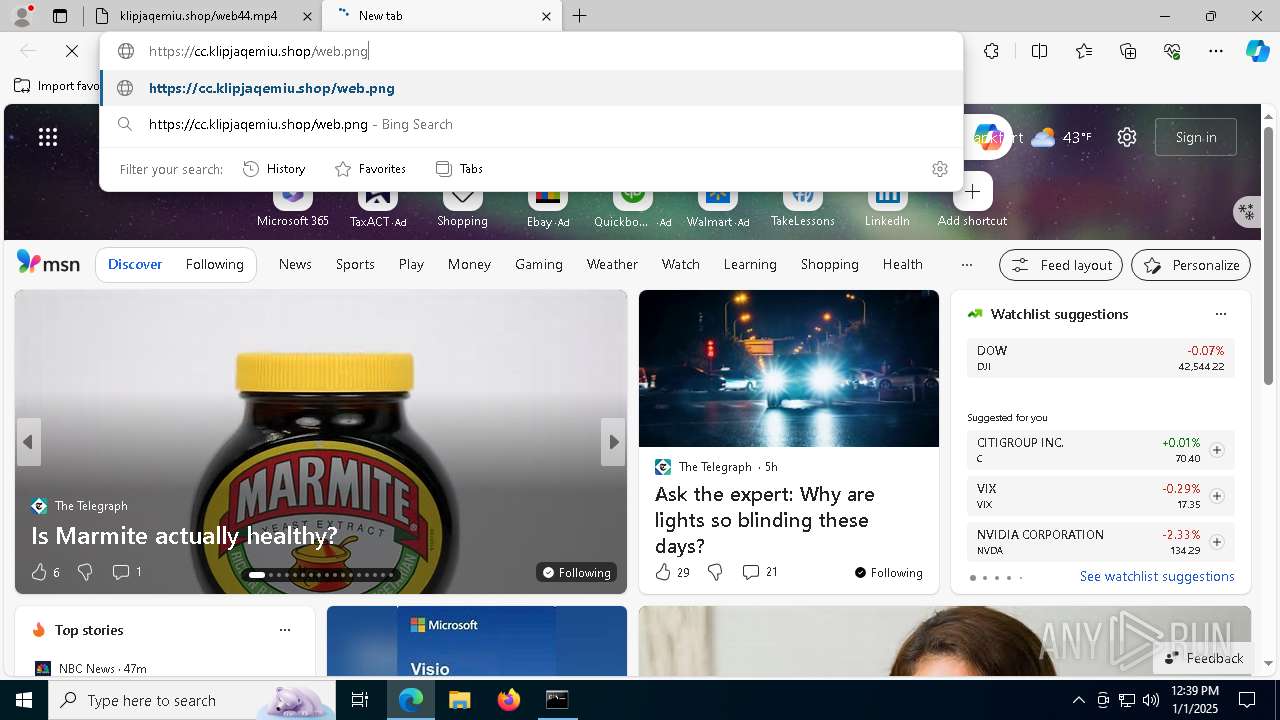The width and height of the screenshot is (1280, 720).
Task: Follow See watchlist suggestions link
Action: 1157,576
